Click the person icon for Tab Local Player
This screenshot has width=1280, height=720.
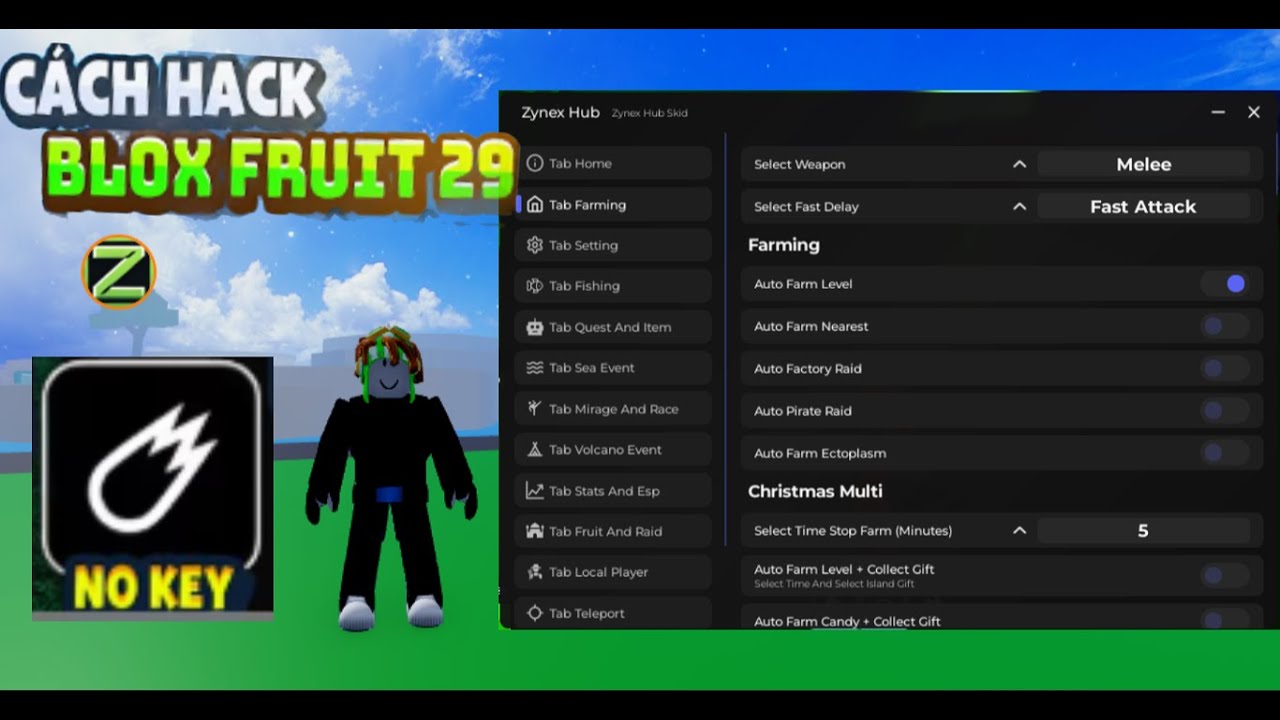(x=535, y=572)
